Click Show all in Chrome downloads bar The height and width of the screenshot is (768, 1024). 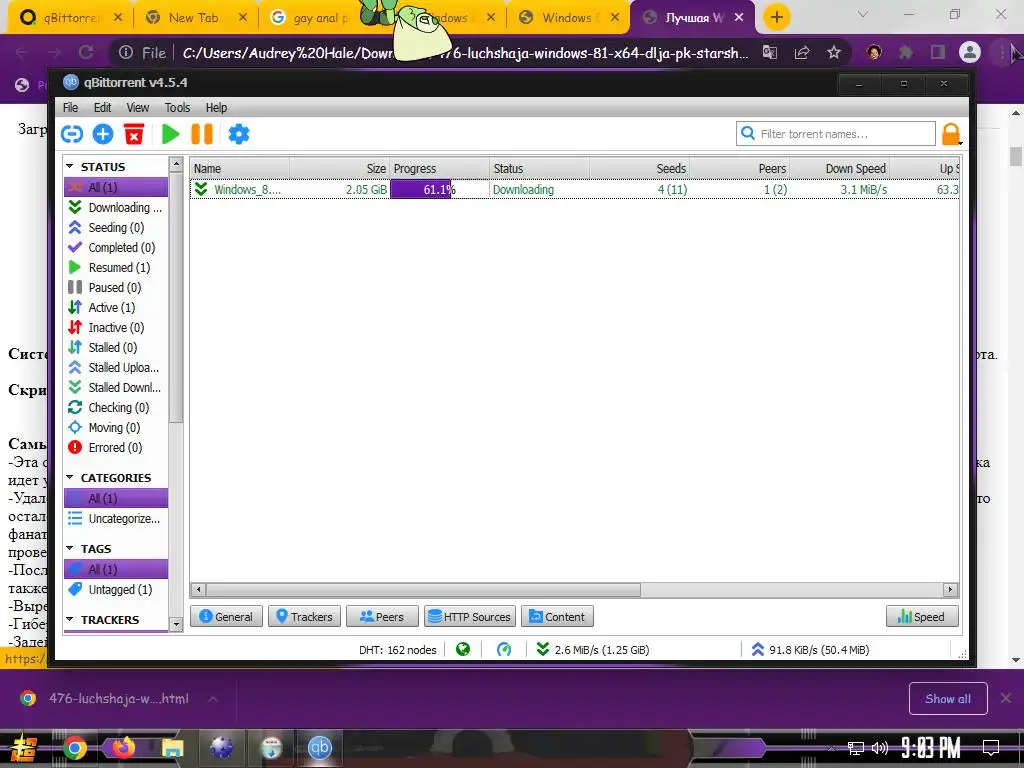click(948, 699)
